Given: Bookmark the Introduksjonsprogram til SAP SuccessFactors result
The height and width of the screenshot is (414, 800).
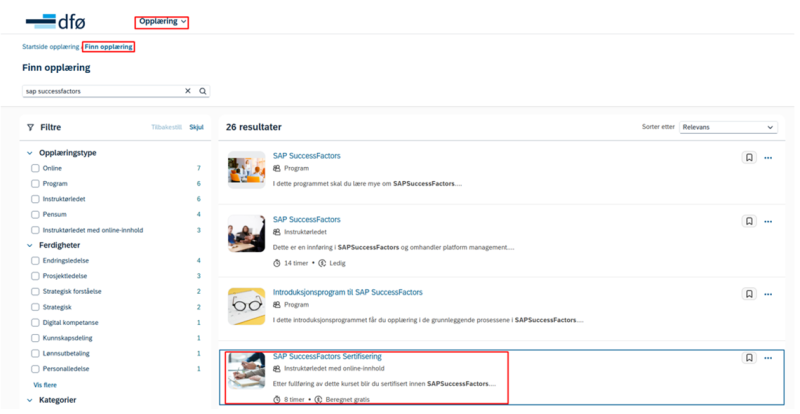Looking at the screenshot, I should (749, 294).
